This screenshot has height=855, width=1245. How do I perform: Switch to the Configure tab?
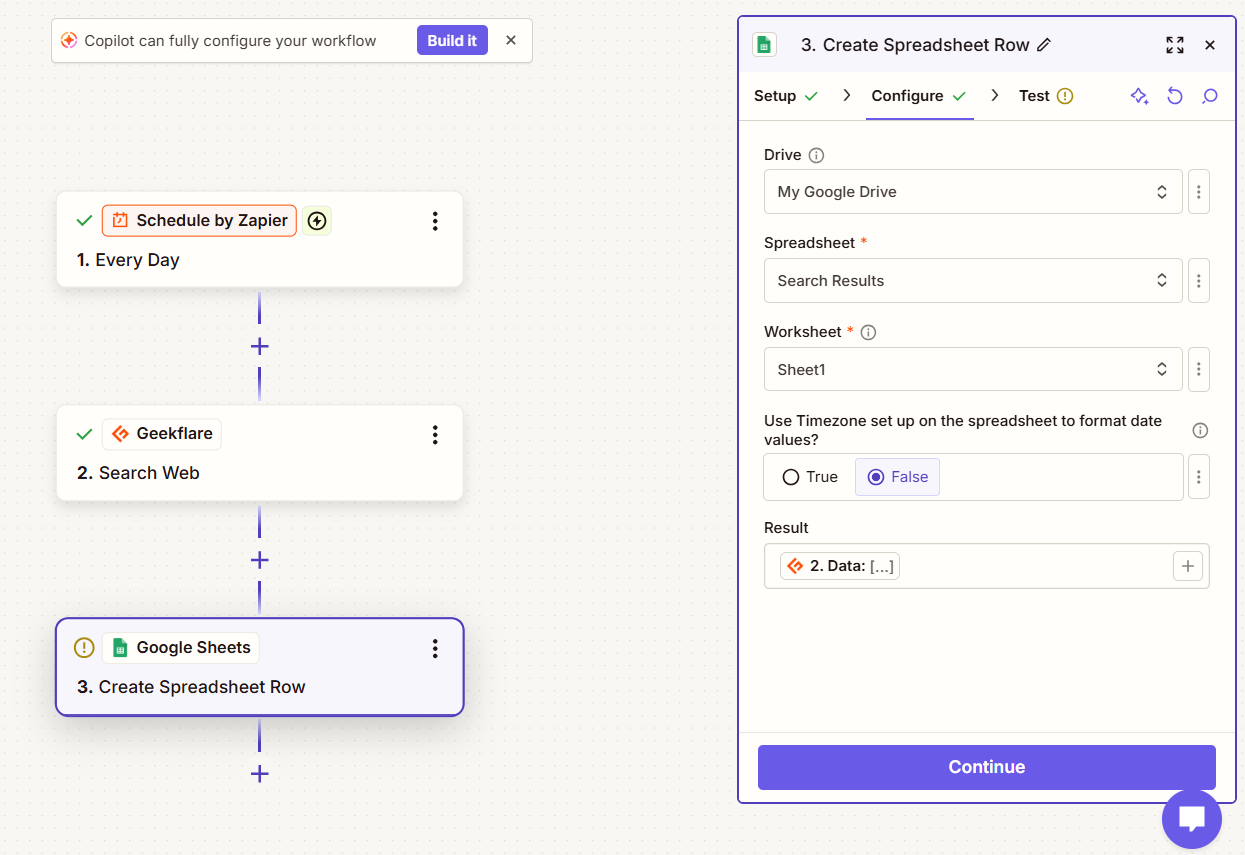[919, 96]
